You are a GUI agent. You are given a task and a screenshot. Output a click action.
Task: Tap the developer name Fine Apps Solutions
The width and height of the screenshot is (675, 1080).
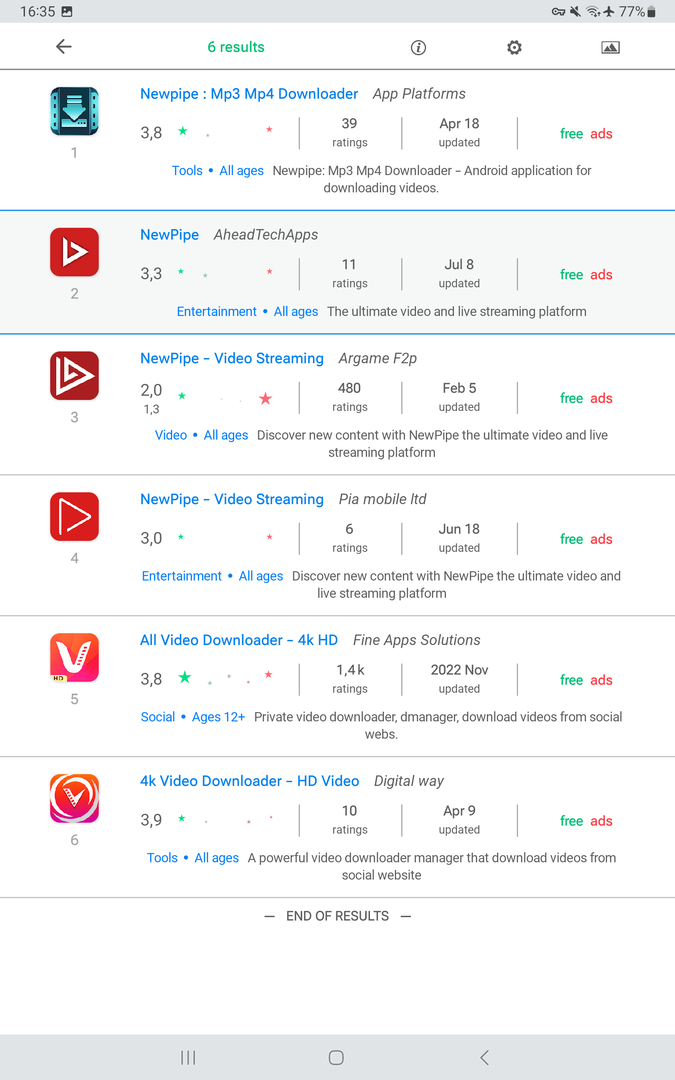[x=416, y=640]
